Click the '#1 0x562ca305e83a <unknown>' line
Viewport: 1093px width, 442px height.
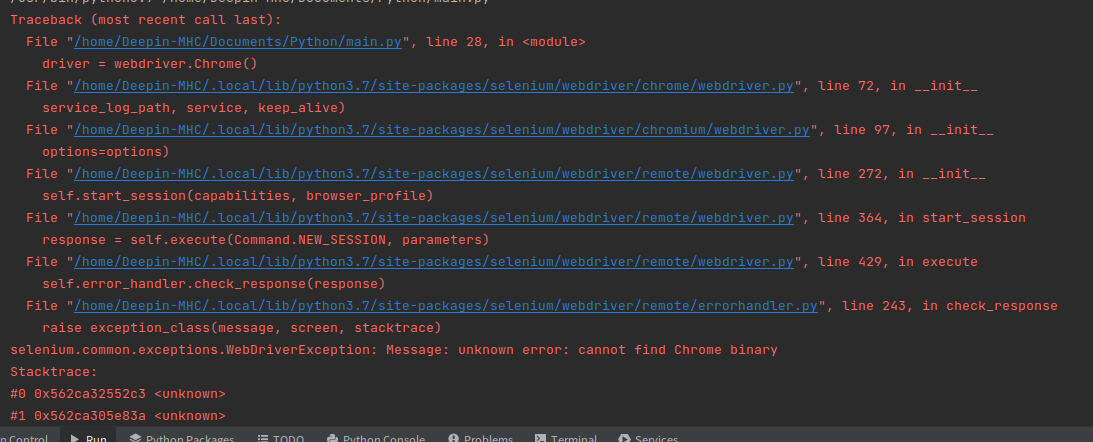coord(118,416)
